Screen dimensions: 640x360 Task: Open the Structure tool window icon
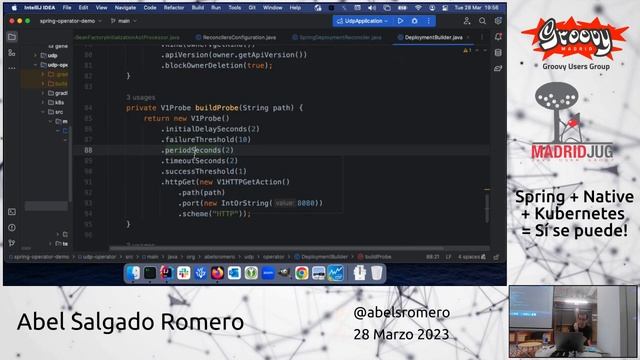(12, 53)
